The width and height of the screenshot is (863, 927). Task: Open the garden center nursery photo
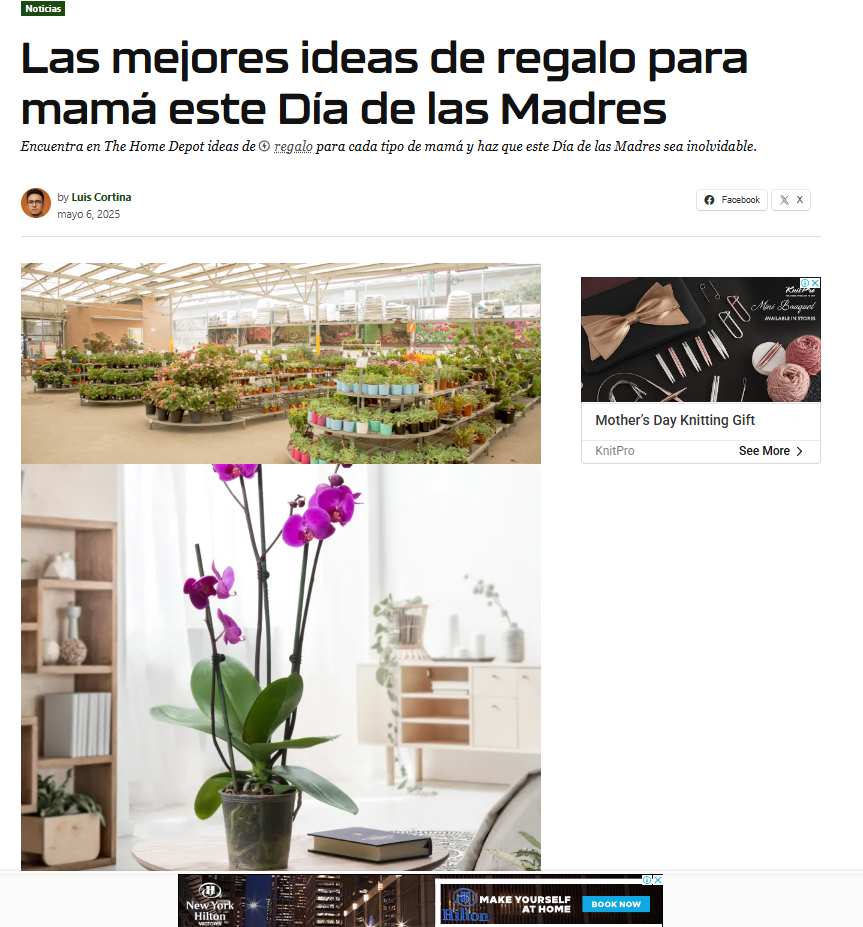(x=281, y=363)
